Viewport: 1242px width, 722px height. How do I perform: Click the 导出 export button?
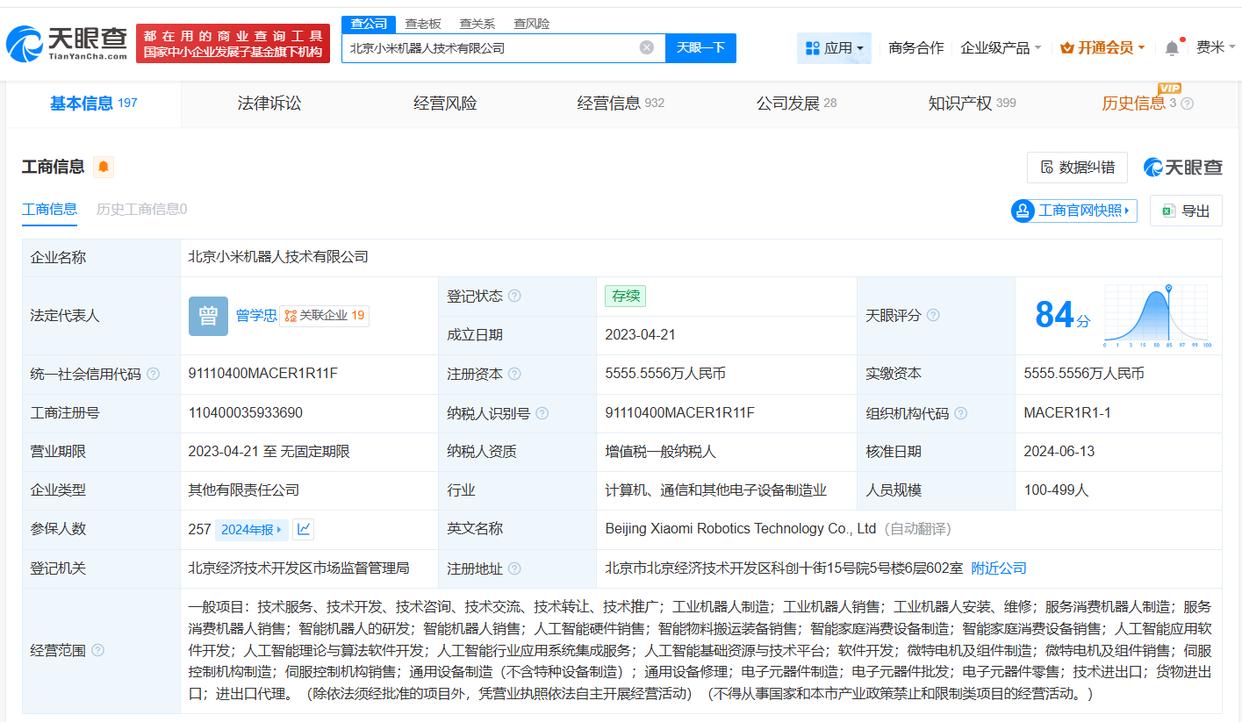[x=1186, y=211]
